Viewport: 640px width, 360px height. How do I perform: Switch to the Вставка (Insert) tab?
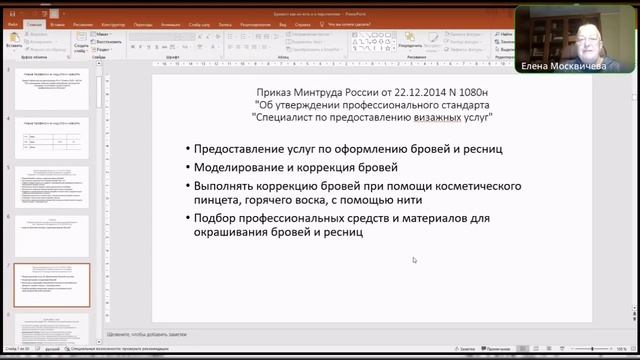57,25
